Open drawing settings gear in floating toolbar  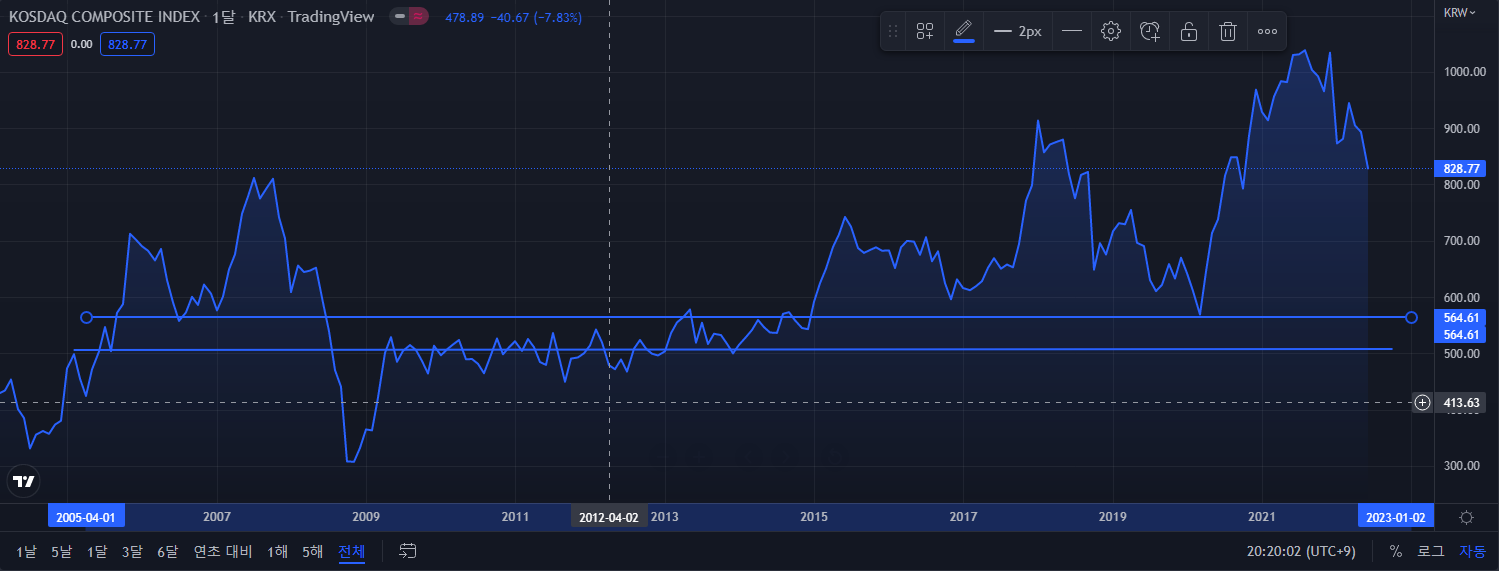coord(1110,31)
